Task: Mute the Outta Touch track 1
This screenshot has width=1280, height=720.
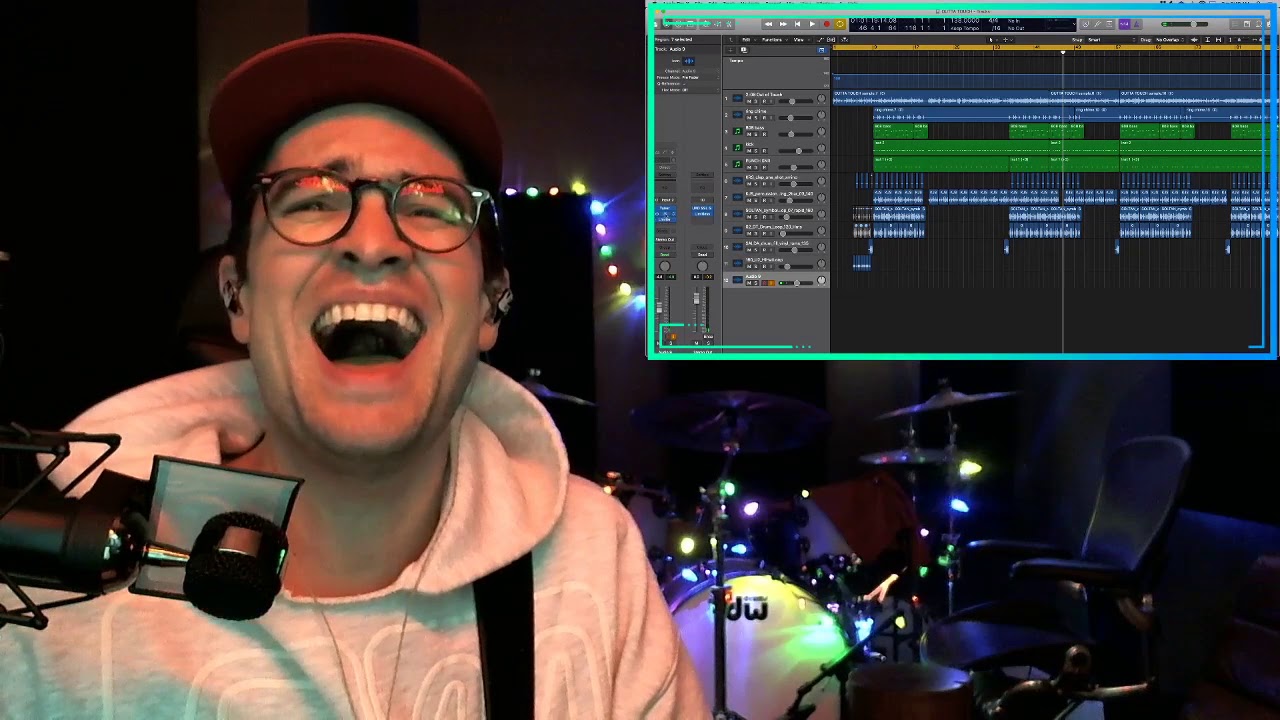Action: pos(749,101)
